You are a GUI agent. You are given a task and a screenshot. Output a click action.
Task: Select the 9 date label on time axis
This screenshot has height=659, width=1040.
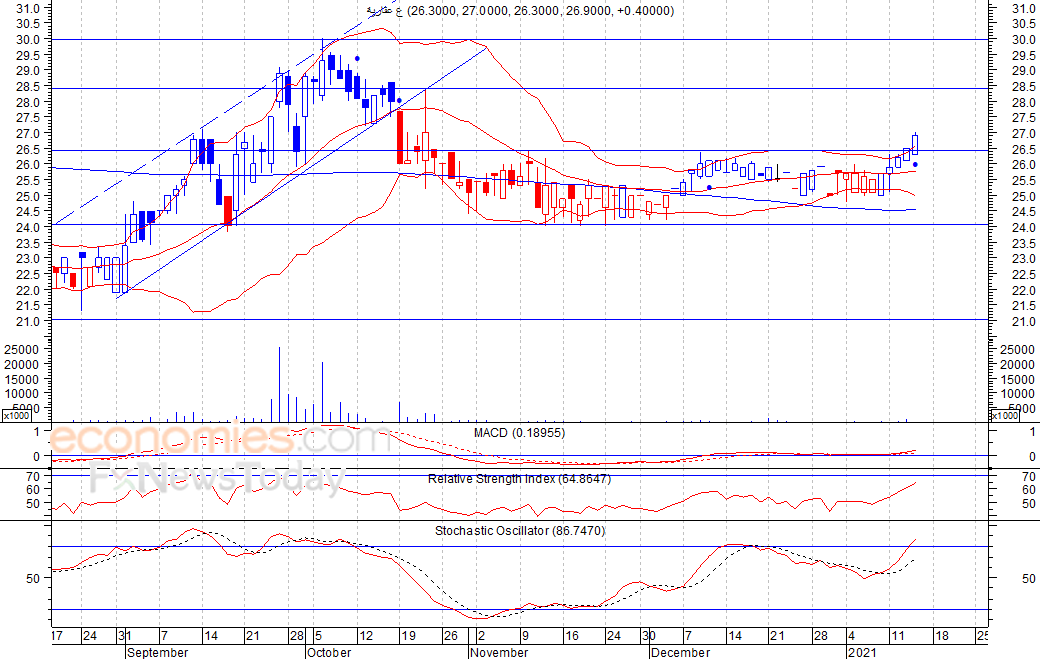click(525, 636)
